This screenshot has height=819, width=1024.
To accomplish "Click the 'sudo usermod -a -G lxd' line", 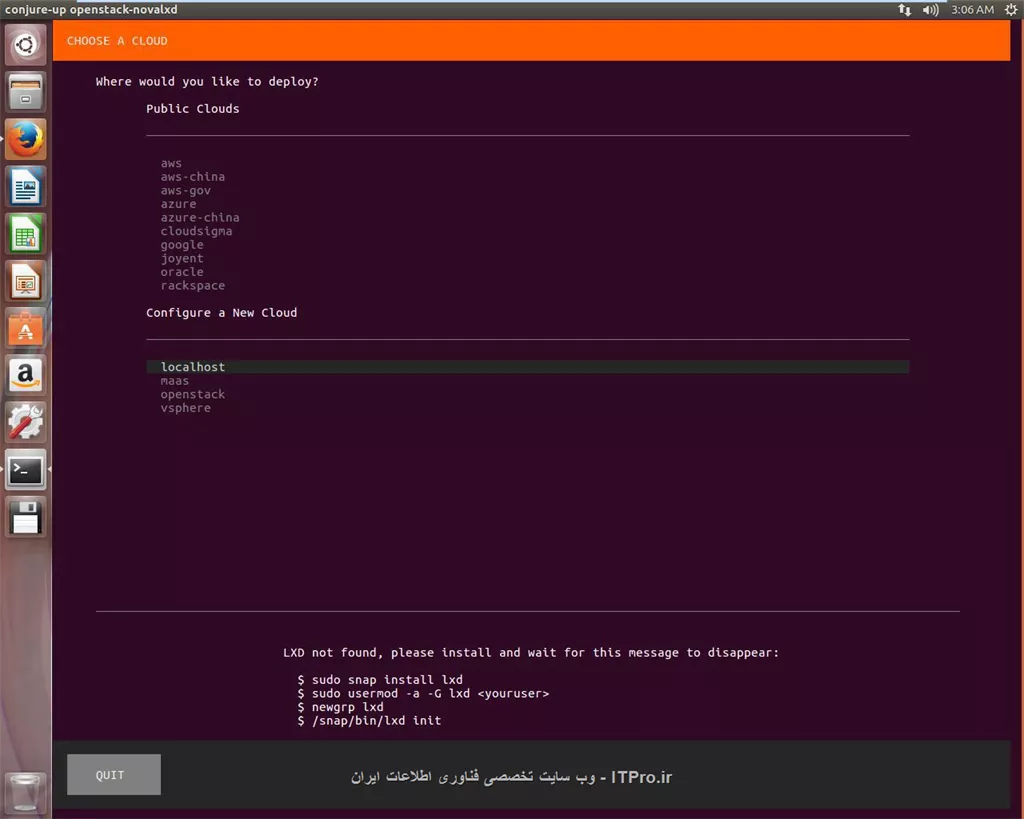I will click(x=423, y=694).
